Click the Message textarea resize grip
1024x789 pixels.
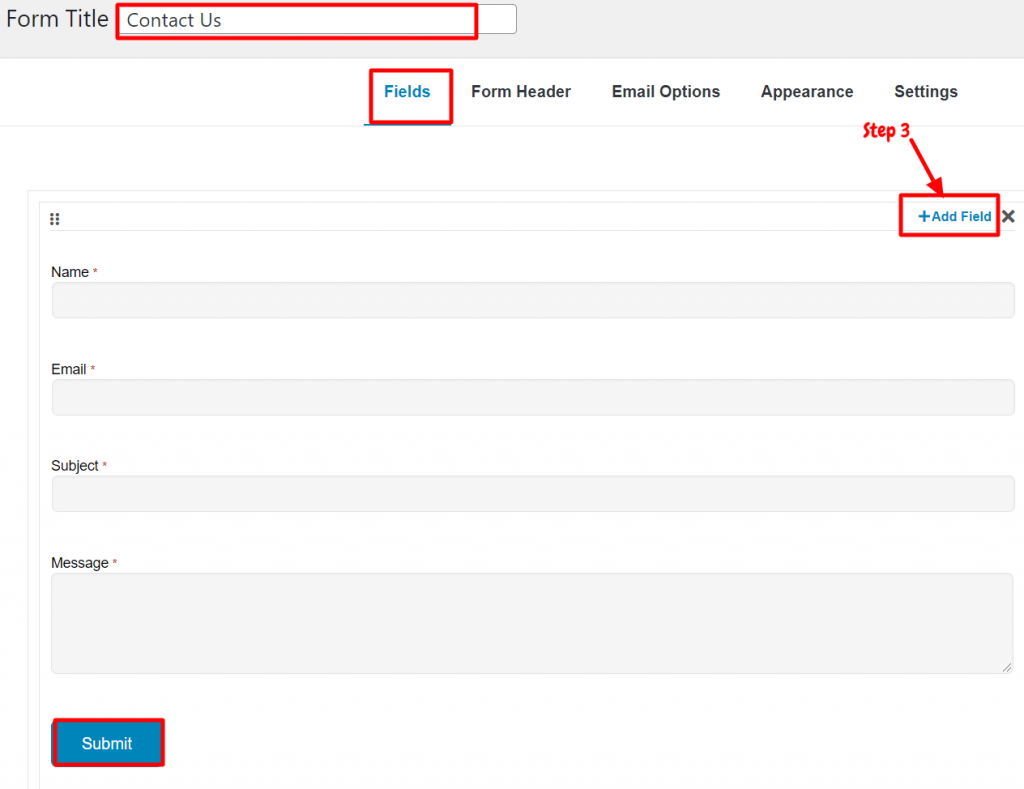point(1006,667)
